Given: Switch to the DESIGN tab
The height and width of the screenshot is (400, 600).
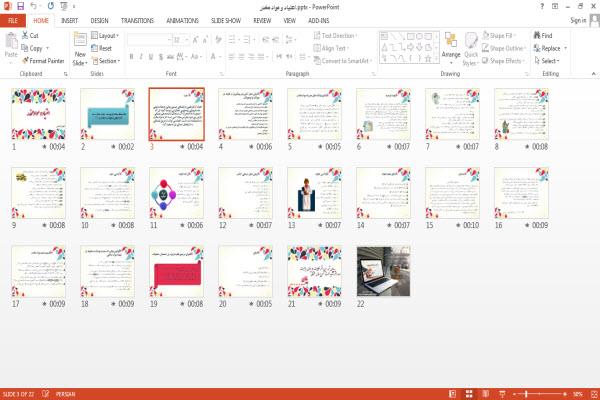Looking at the screenshot, I should 99,21.
